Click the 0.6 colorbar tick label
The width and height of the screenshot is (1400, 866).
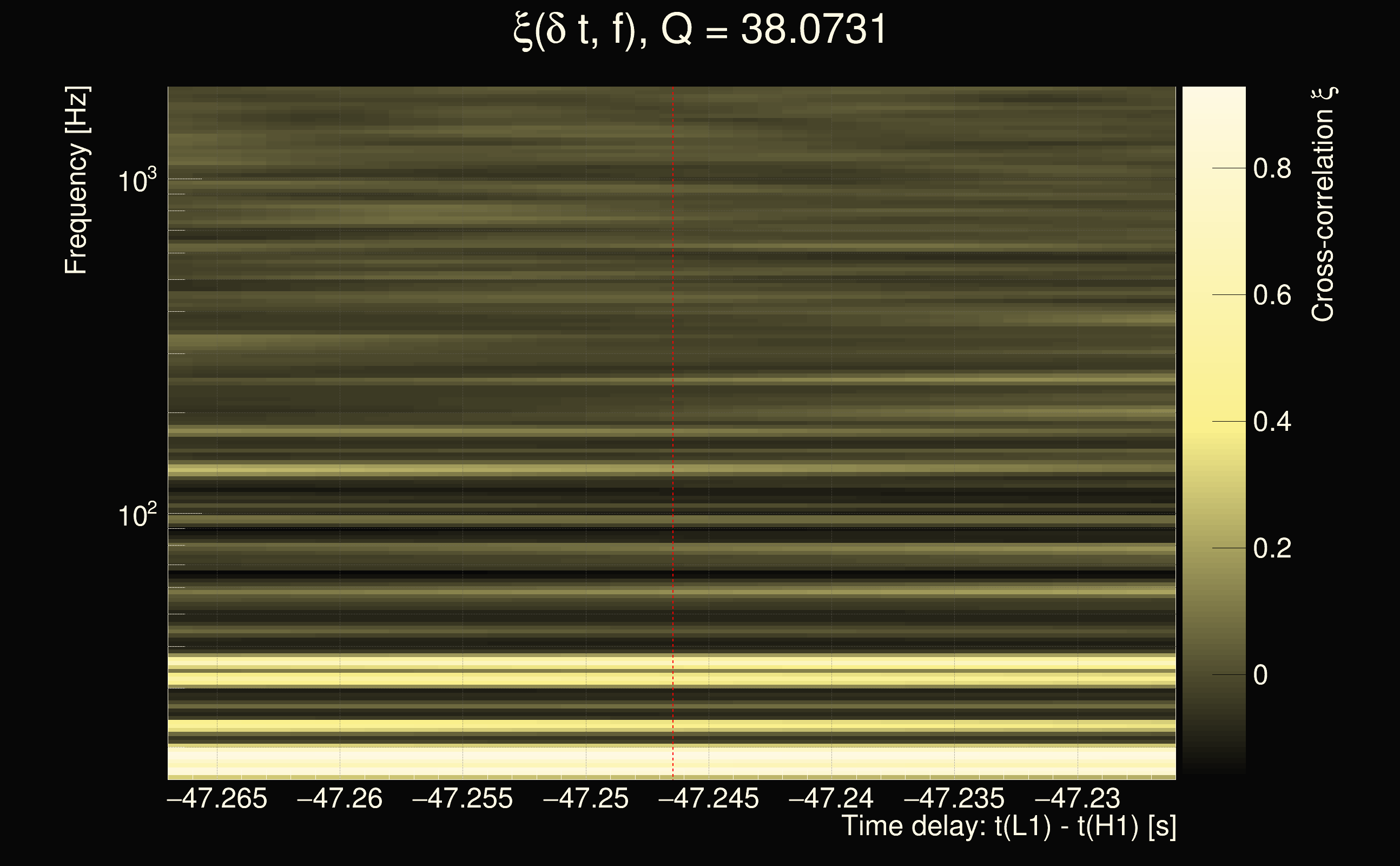pyautogui.click(x=1272, y=295)
